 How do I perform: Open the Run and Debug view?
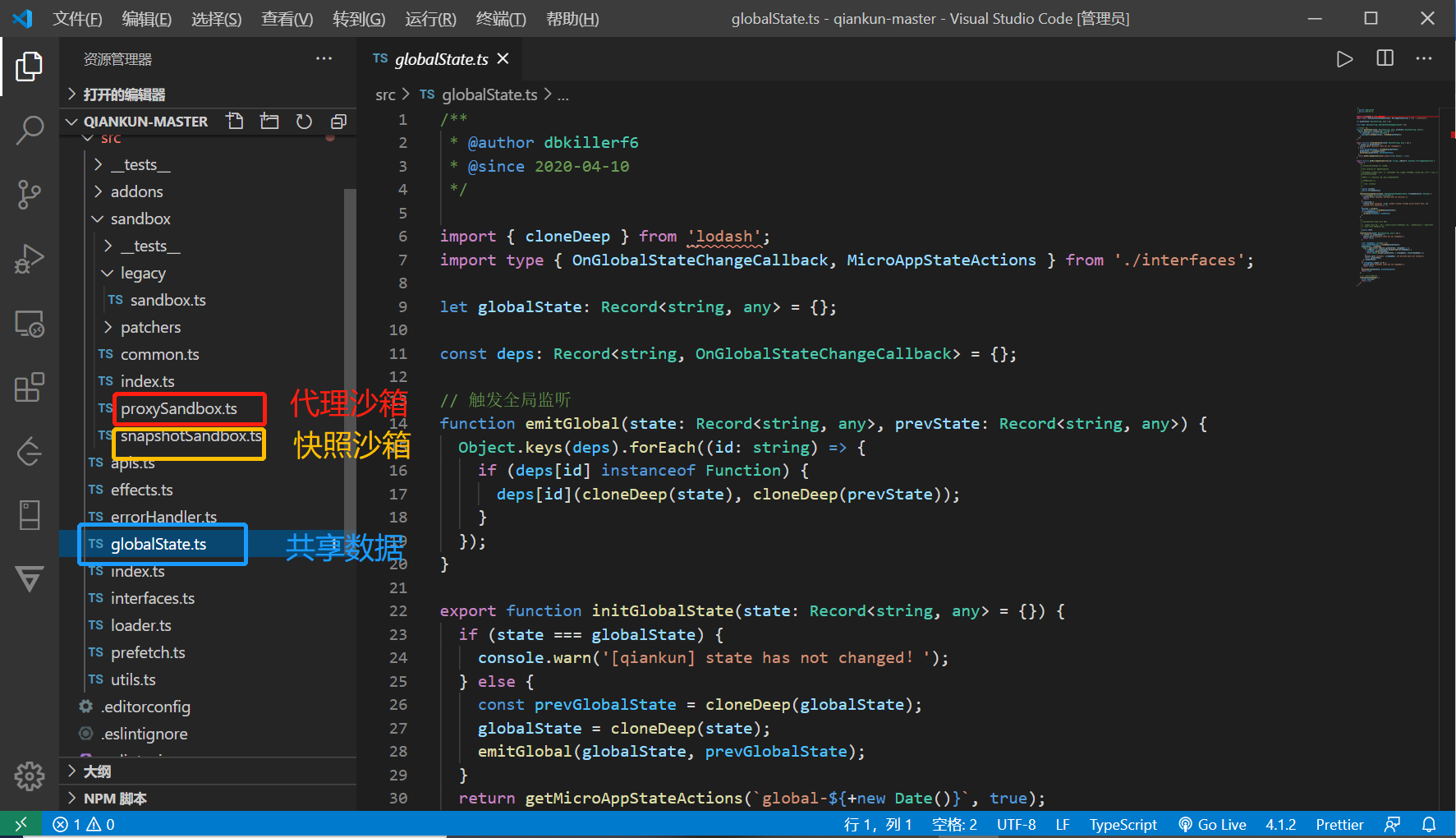[x=30, y=259]
